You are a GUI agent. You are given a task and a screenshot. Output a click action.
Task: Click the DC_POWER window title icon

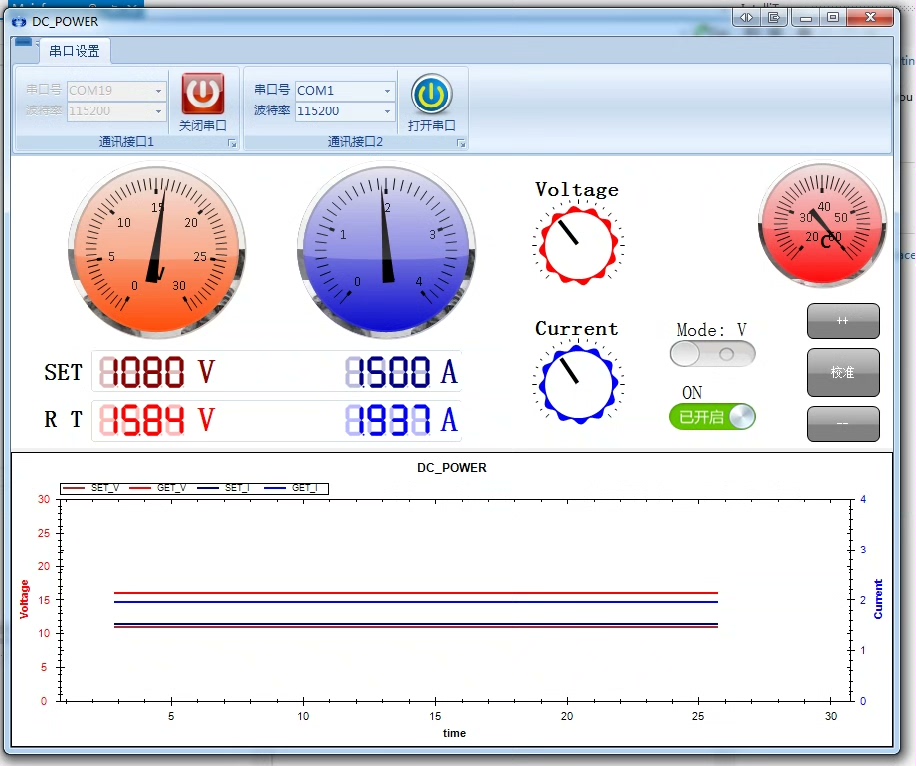tap(19, 22)
